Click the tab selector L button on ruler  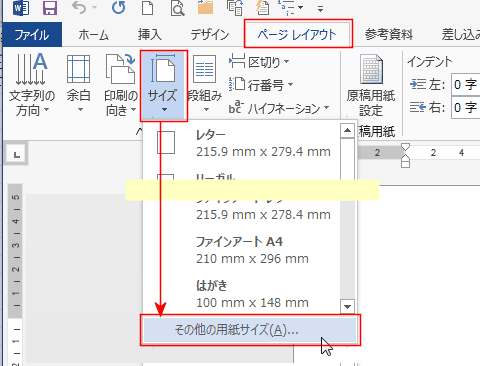17,155
